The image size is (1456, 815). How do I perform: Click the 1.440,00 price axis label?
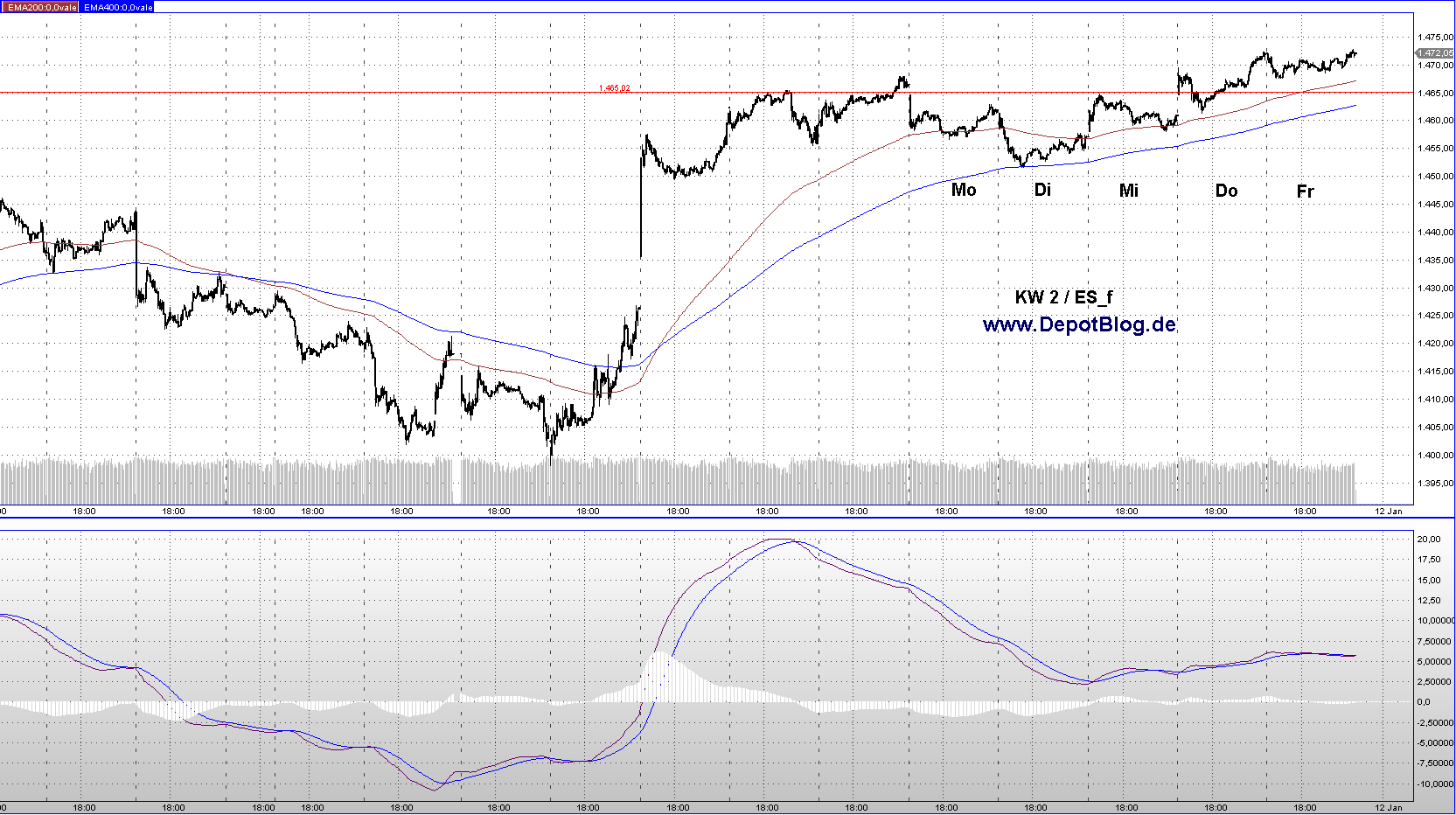[1435, 233]
